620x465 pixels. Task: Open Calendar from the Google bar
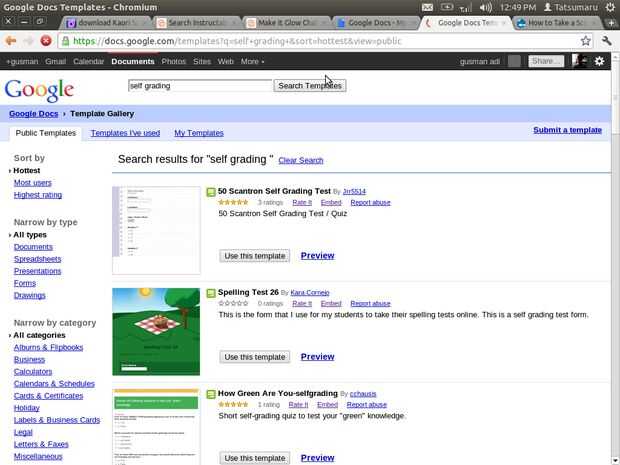point(88,61)
